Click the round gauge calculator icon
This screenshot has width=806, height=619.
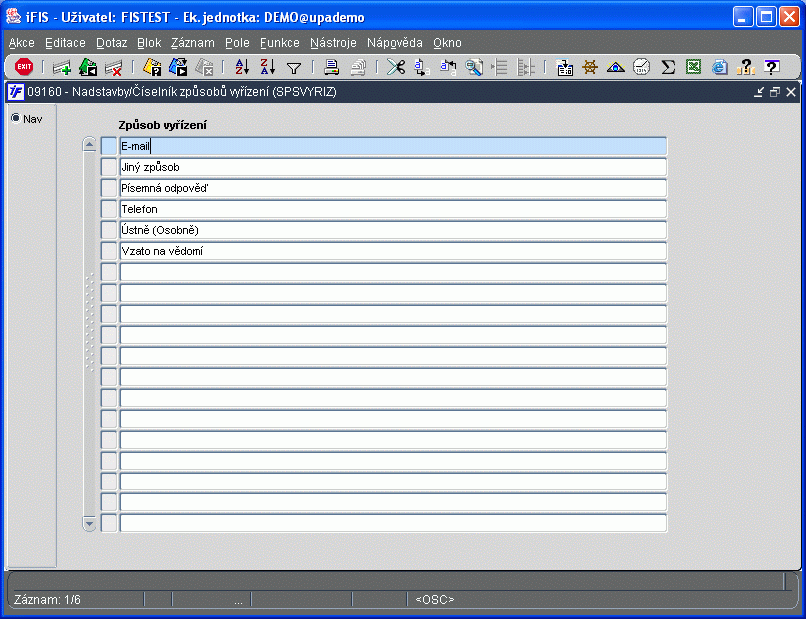click(641, 67)
